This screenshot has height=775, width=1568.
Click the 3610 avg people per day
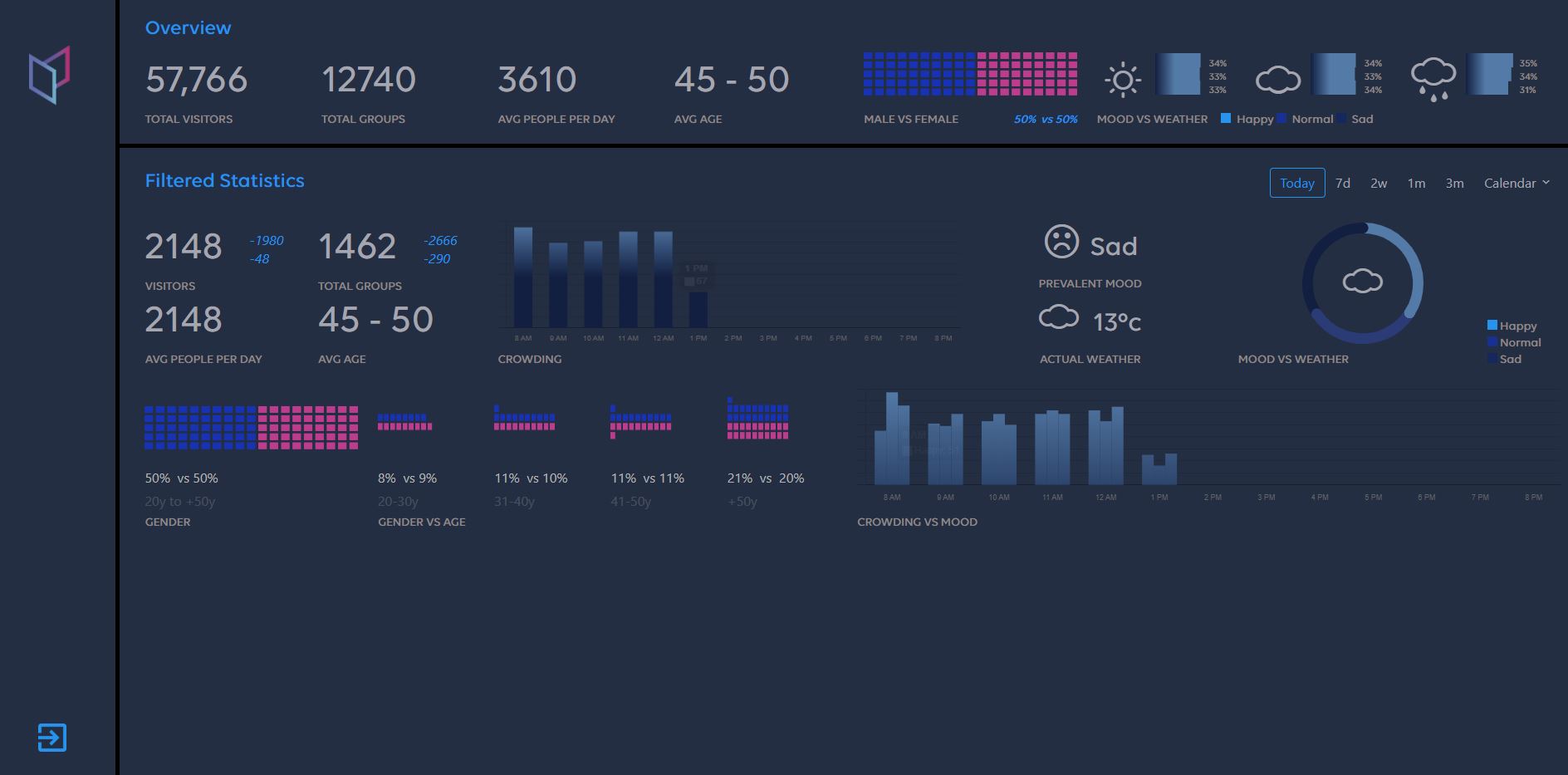pos(537,80)
